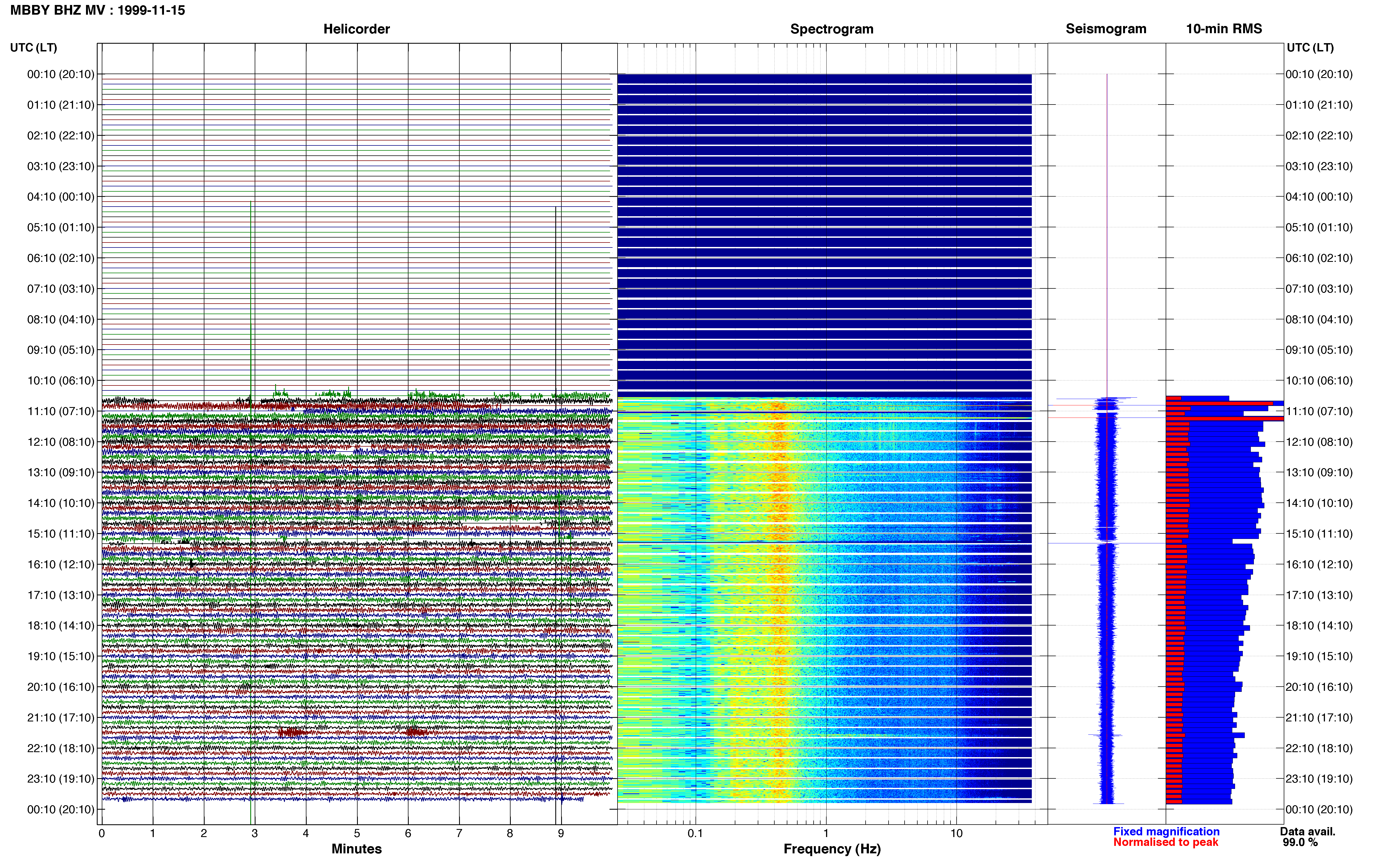Click minute tick label '0' under helicorder
The width and height of the screenshot is (1388, 868).
[x=101, y=833]
